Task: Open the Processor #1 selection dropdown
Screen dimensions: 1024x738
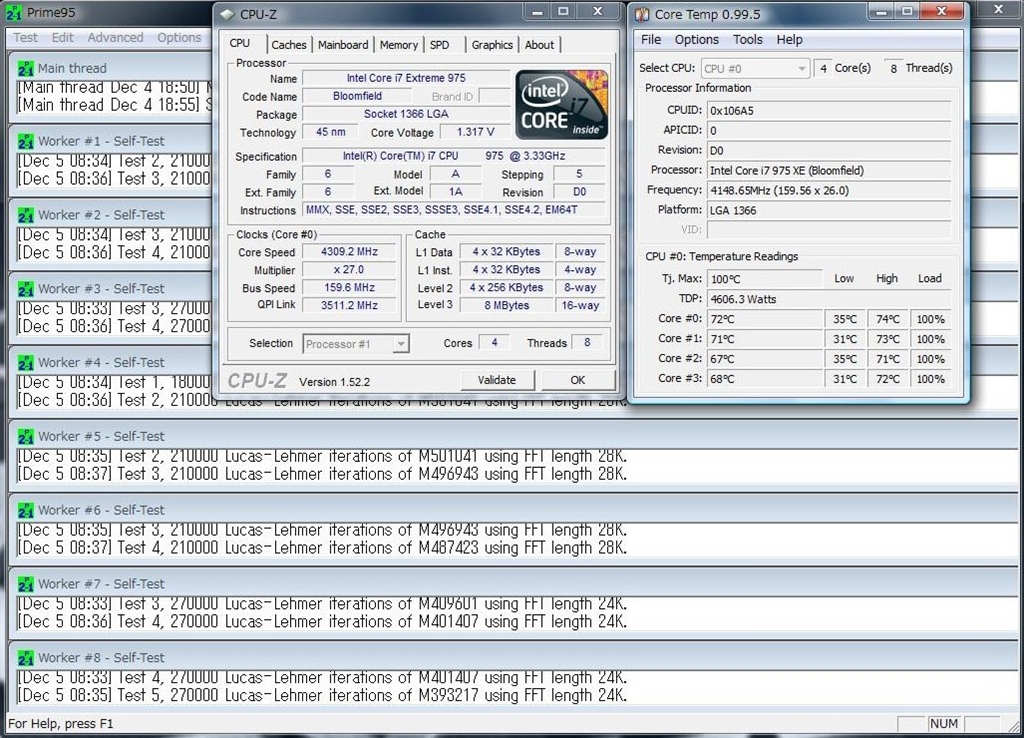Action: [355, 344]
